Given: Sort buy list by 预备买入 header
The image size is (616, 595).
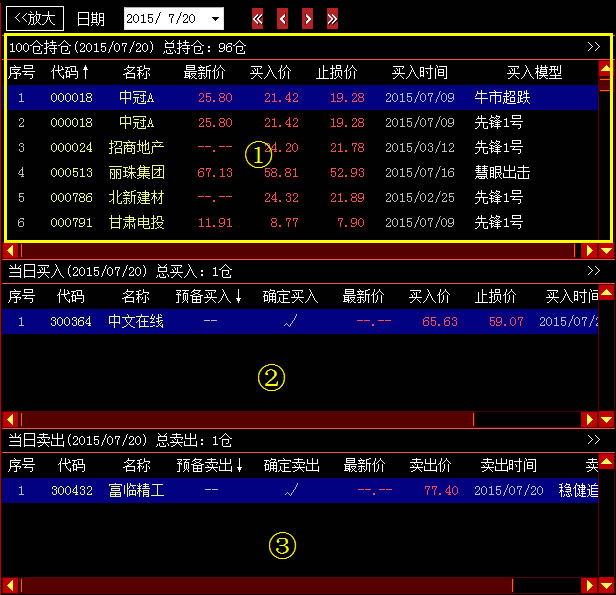Looking at the screenshot, I should [x=209, y=296].
